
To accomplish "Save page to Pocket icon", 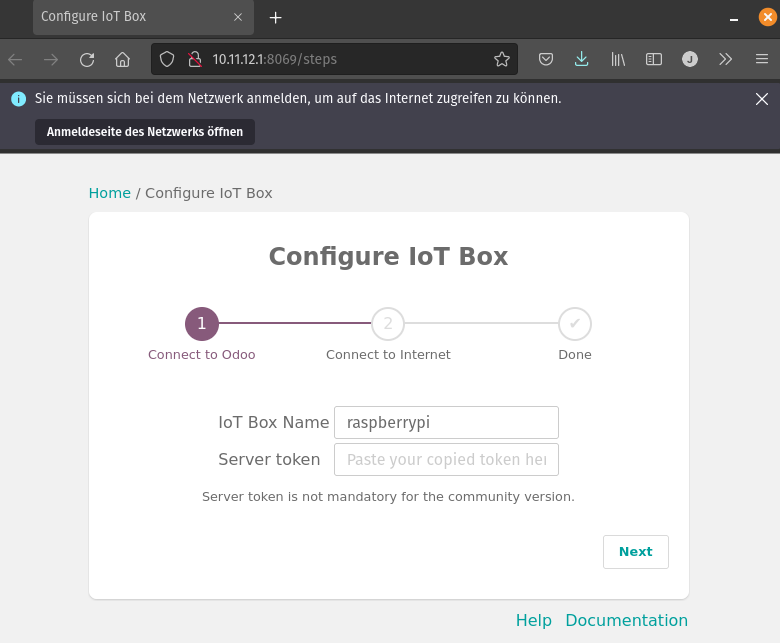I will [546, 59].
